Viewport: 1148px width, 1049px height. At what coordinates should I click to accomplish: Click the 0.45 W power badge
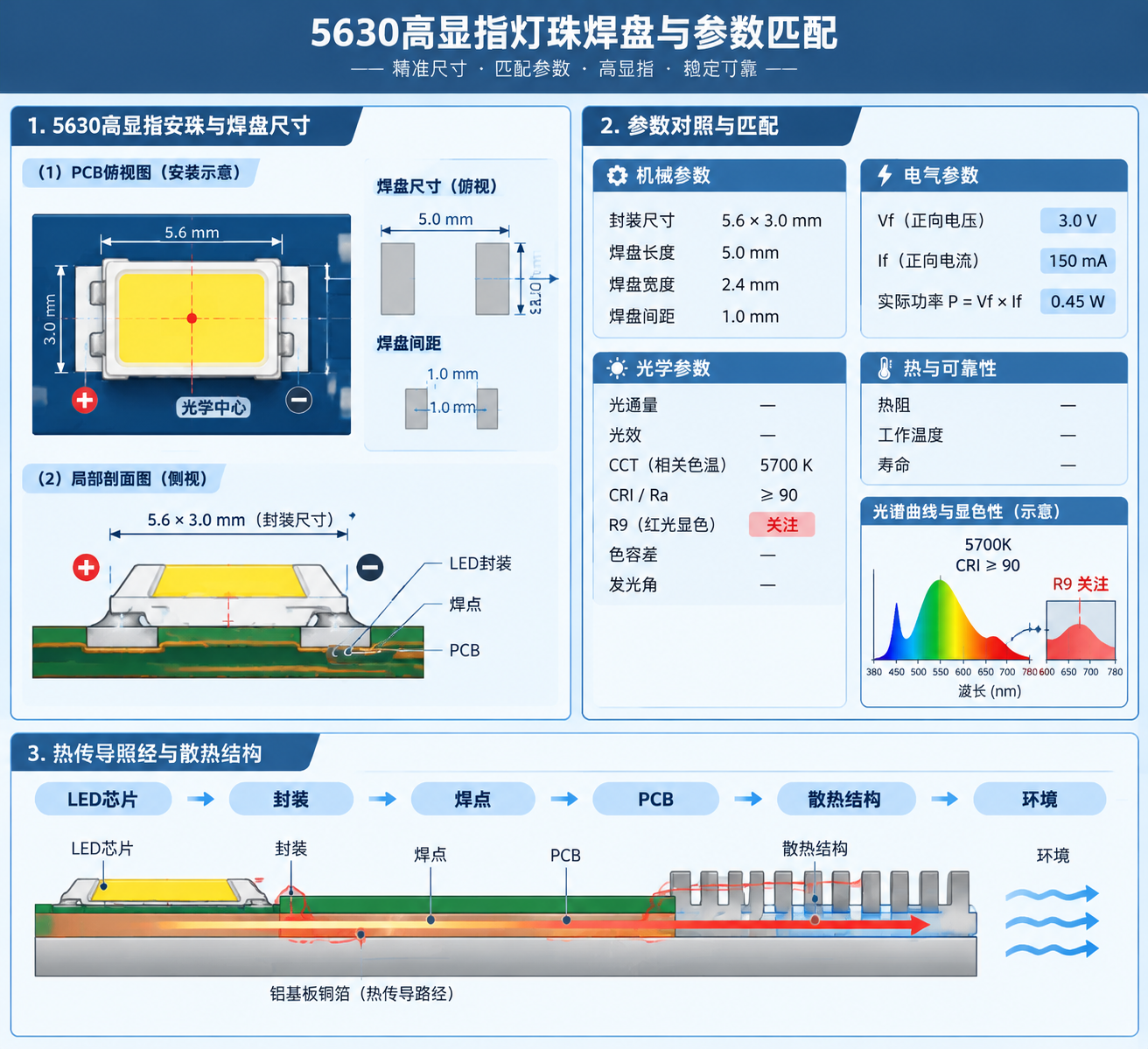tap(1078, 301)
